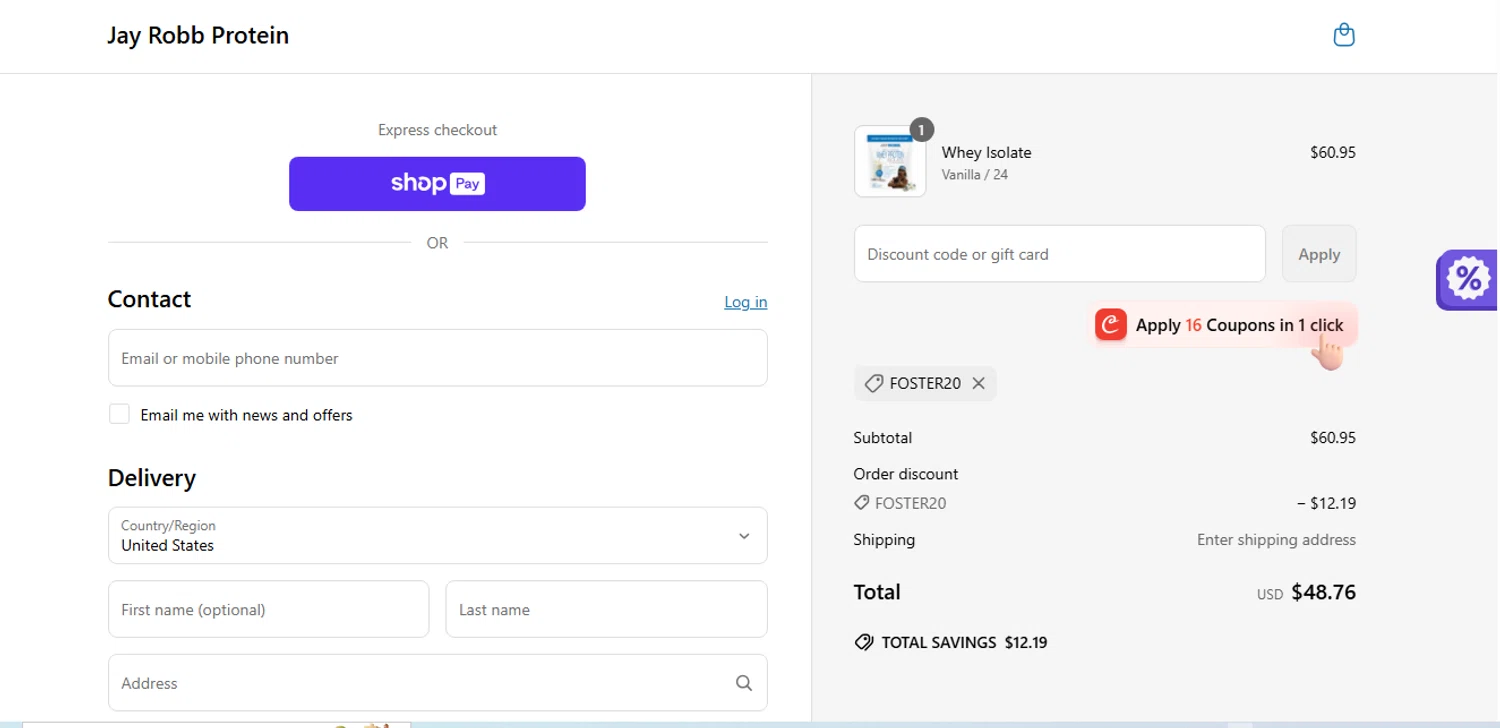
Task: Click the Apply discount button
Action: pyautogui.click(x=1319, y=254)
